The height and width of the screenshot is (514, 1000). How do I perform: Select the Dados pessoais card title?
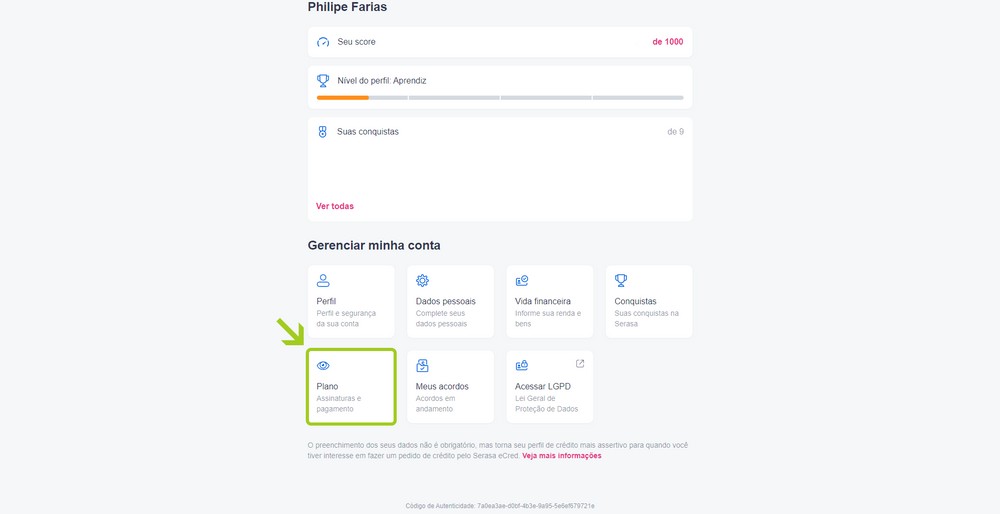coord(446,301)
